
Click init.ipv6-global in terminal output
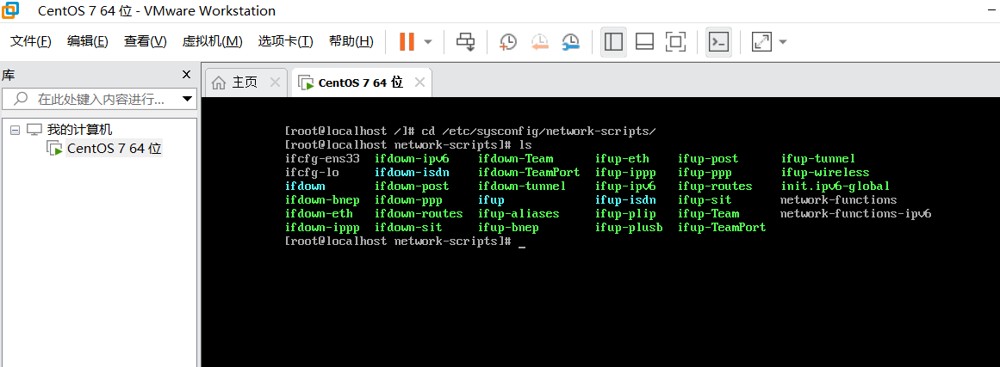835,186
